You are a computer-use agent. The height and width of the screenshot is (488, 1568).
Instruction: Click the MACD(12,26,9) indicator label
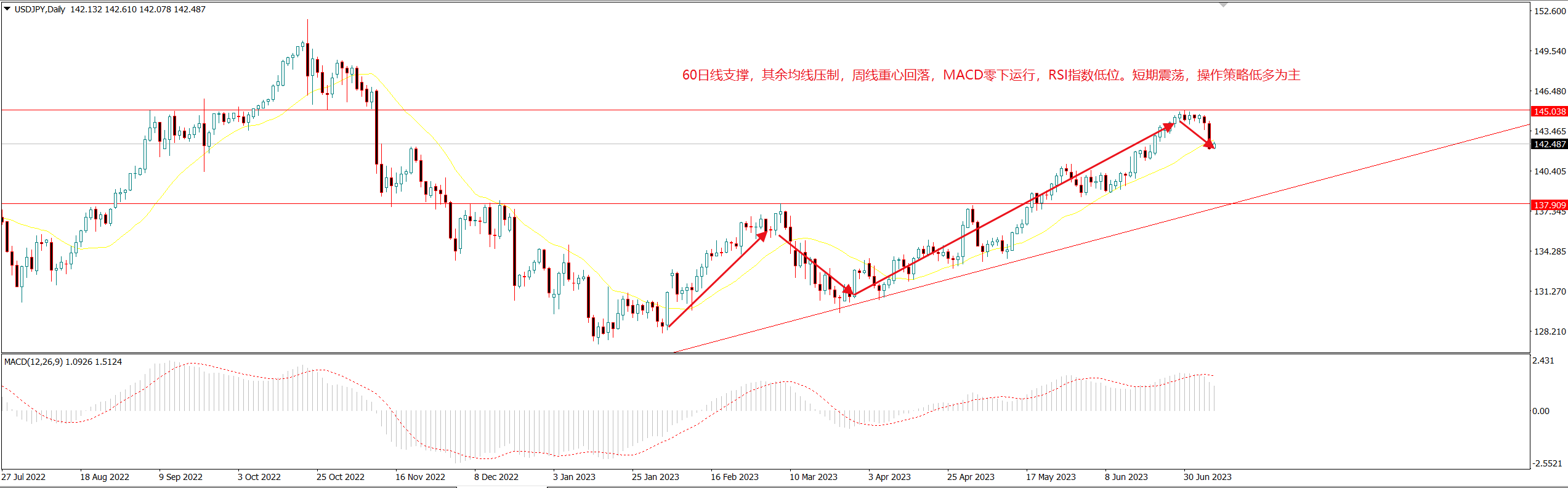coord(33,362)
